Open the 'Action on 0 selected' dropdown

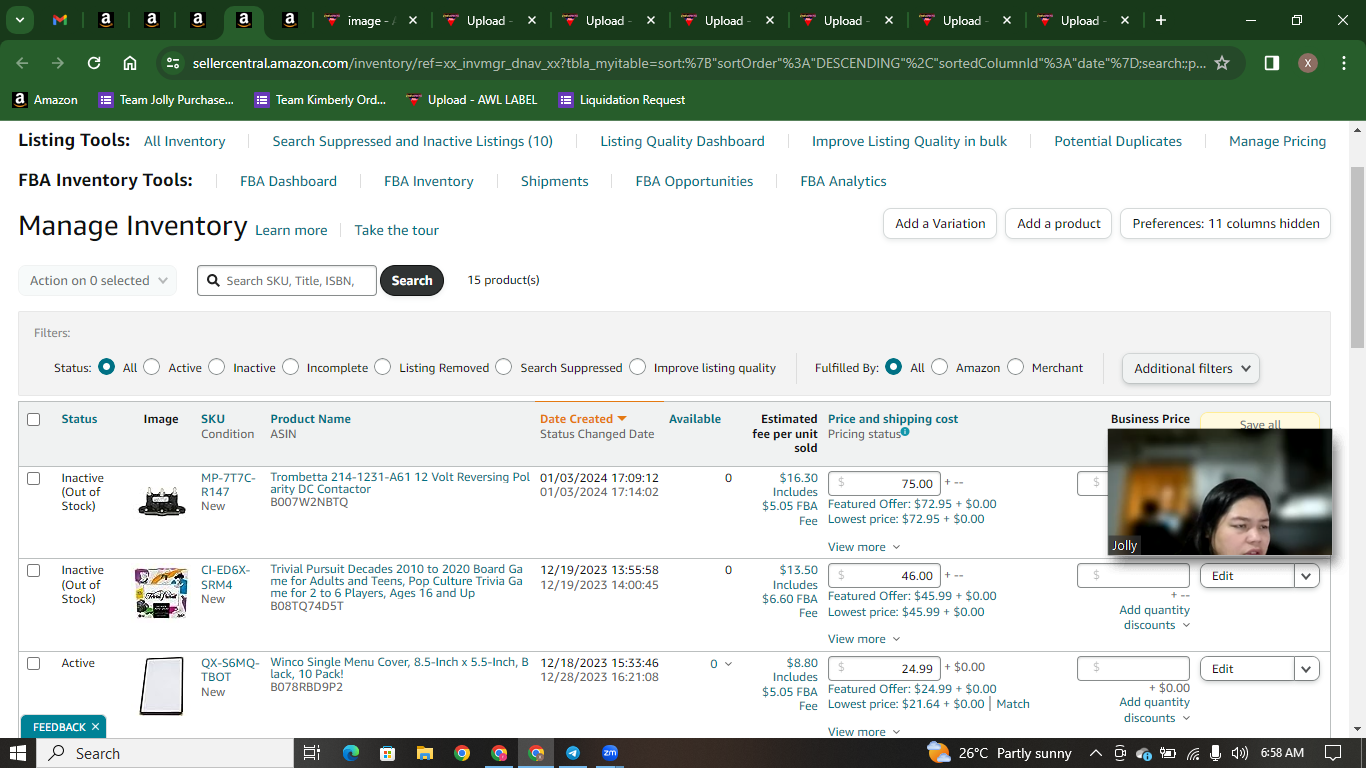[98, 281]
